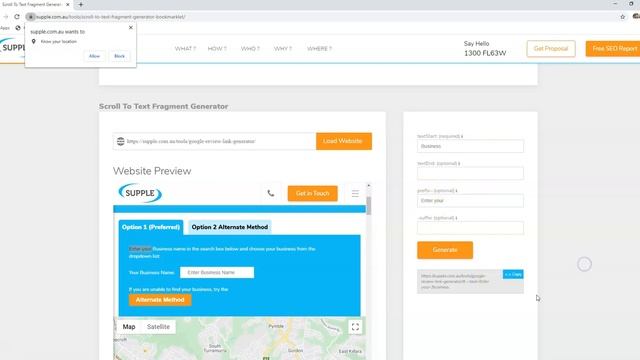Click the globe icon in URL field
This screenshot has height=360, width=640.
tap(120, 141)
